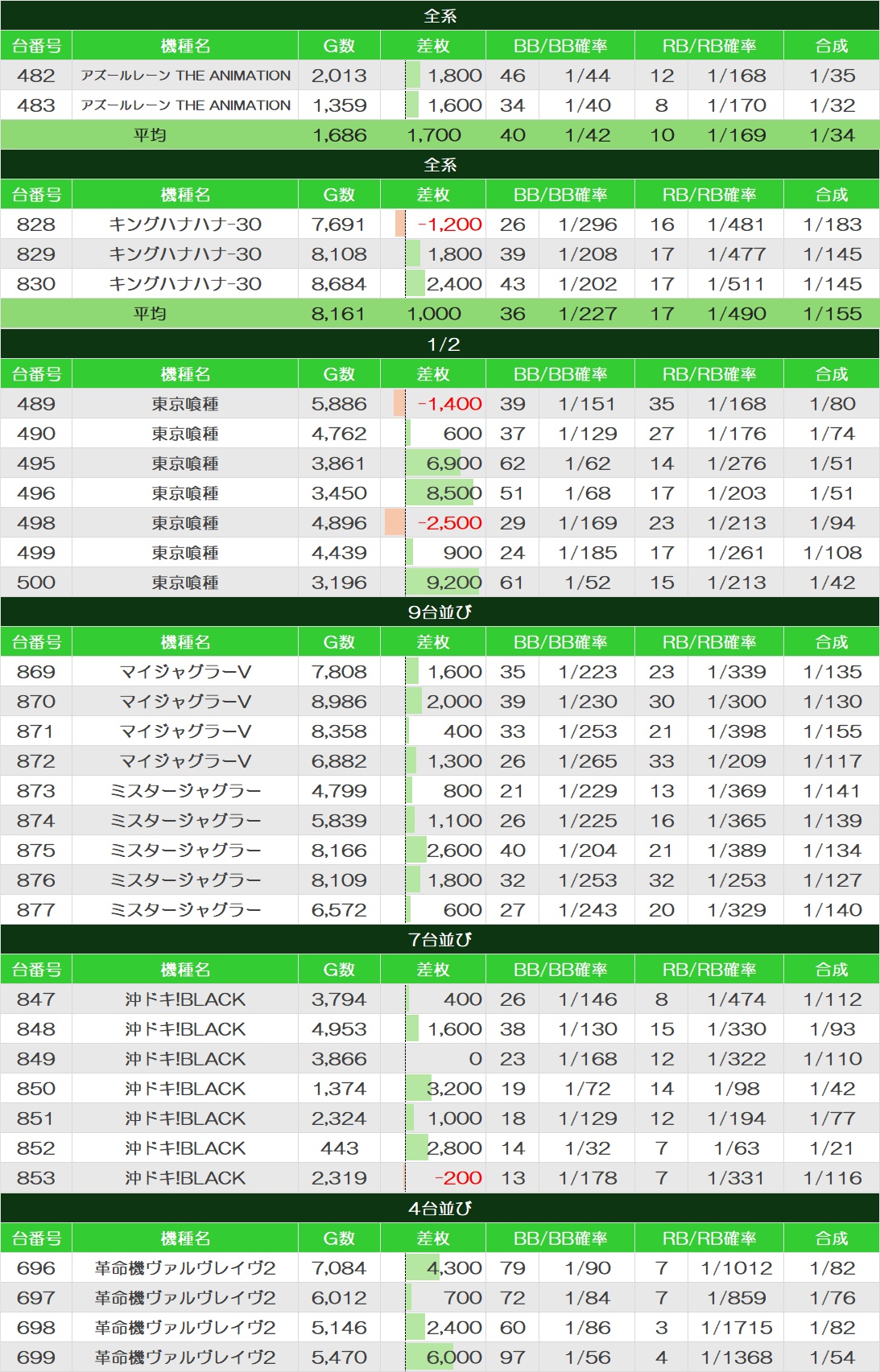Click combined rate 1/183
The width and height of the screenshot is (880, 1372).
coord(832,225)
